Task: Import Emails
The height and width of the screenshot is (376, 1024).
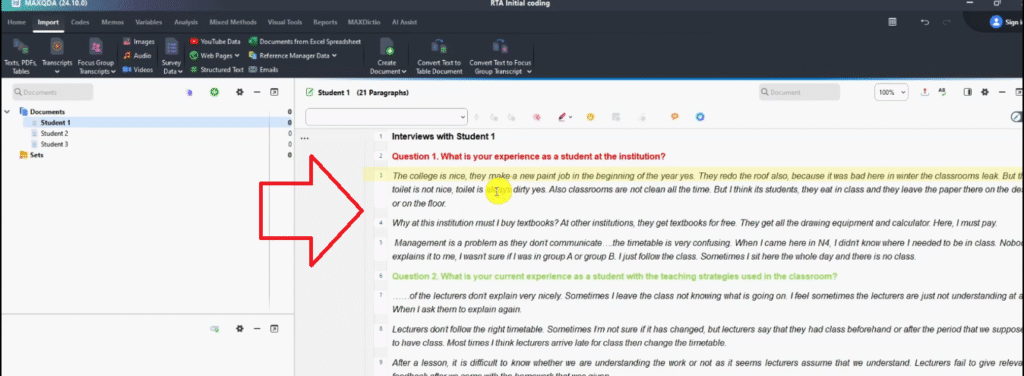Action: [x=264, y=69]
